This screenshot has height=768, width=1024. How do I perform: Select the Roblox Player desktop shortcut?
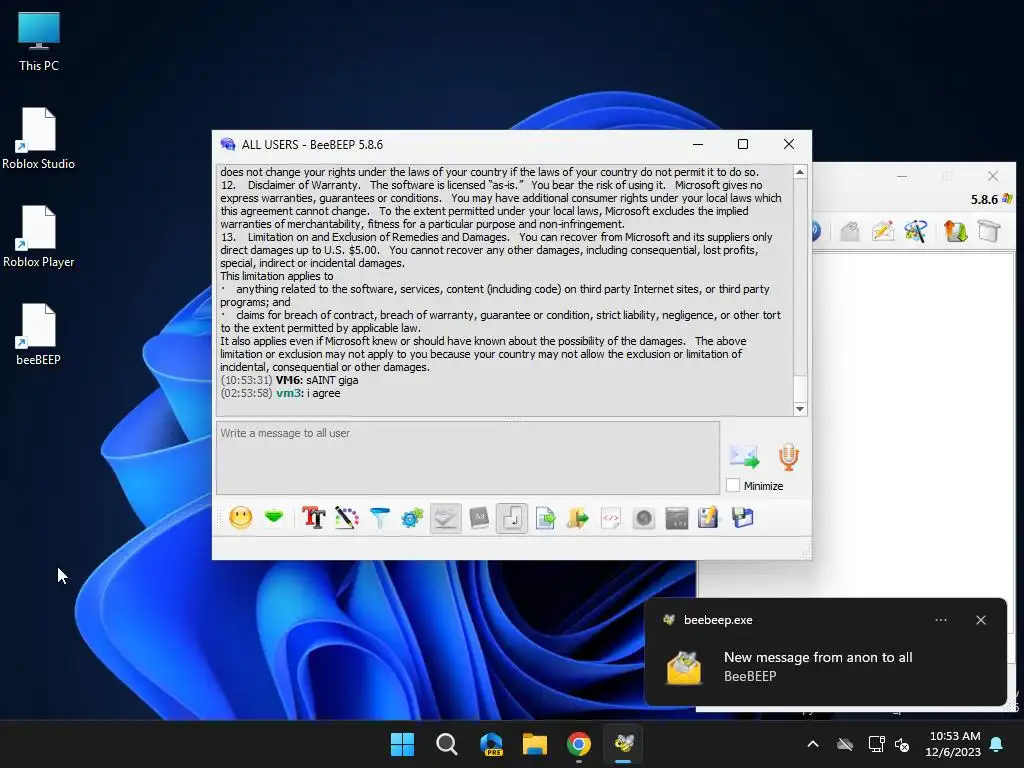coord(39,236)
